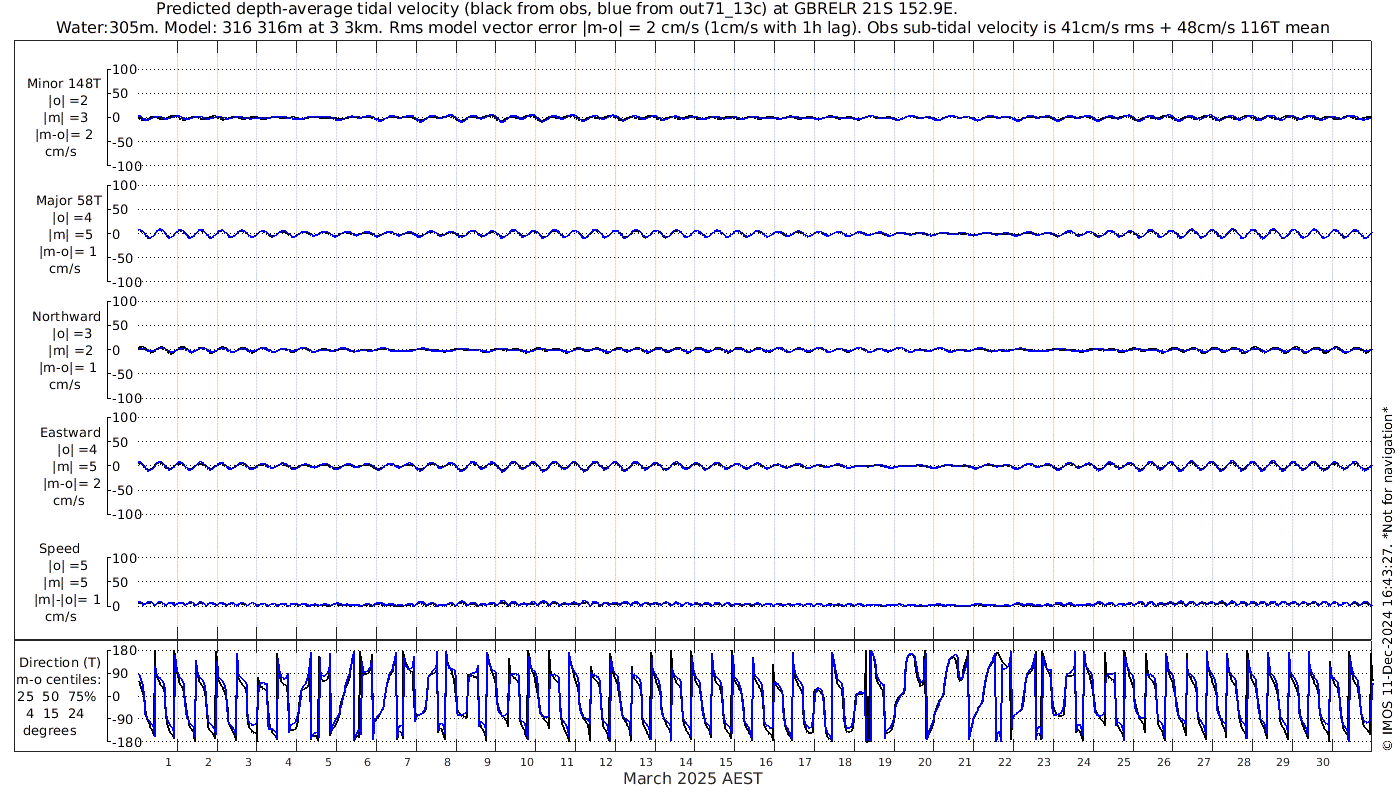The height and width of the screenshot is (800, 1400).
Task: Click the 'Water:305m. Model: 316 316m' subtitle line
Action: 694,28
